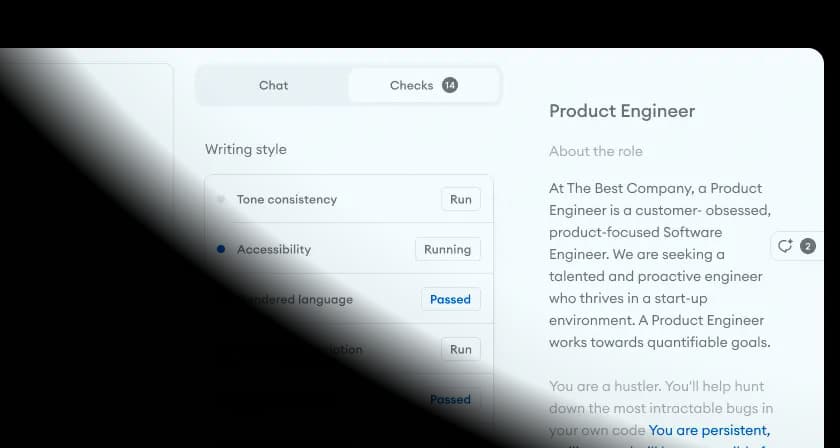This screenshot has width=840, height=448.
Task: Click the grey status dot beside Tone consistency
Action: click(x=221, y=199)
